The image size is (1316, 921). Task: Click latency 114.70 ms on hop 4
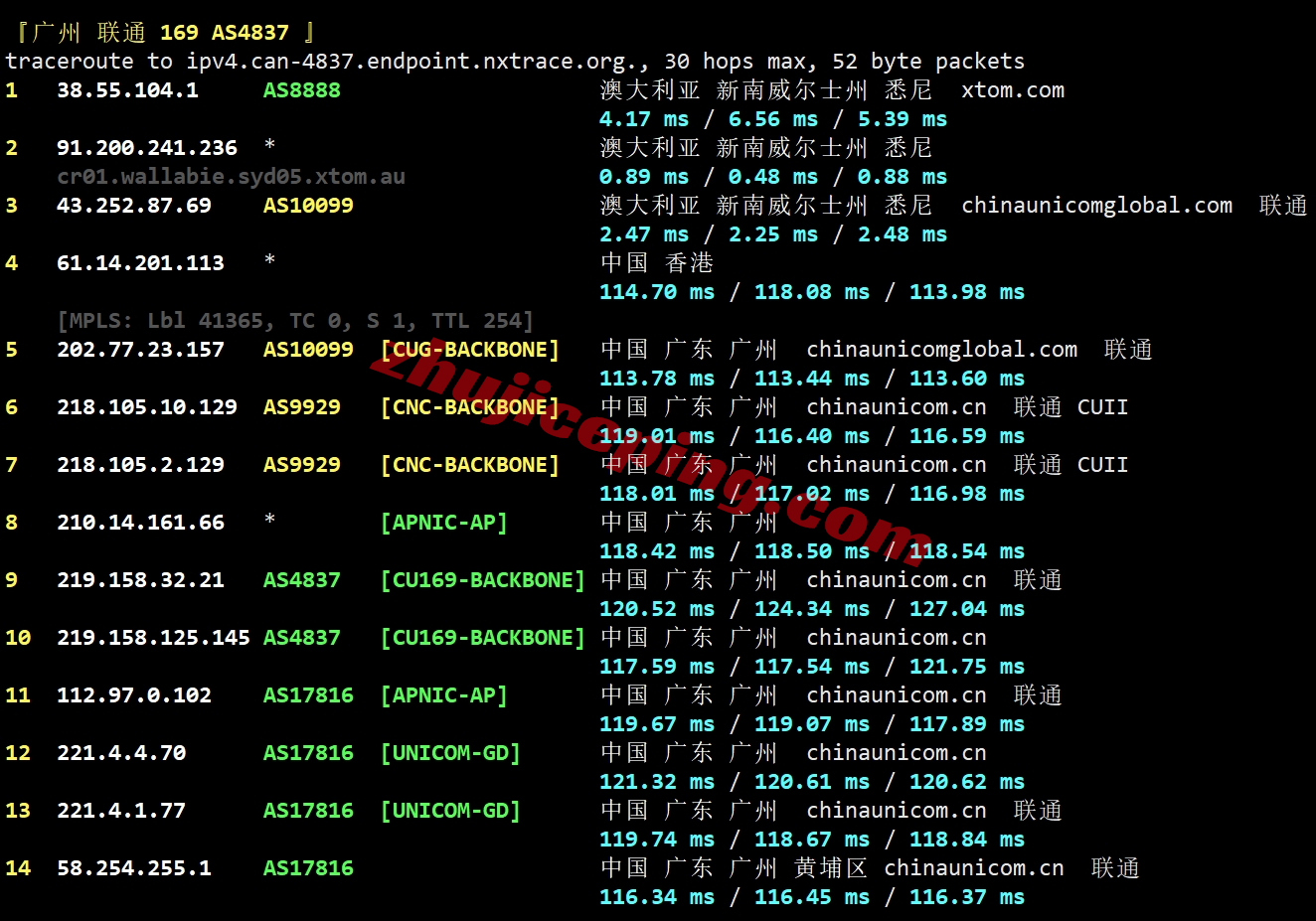pos(657,292)
